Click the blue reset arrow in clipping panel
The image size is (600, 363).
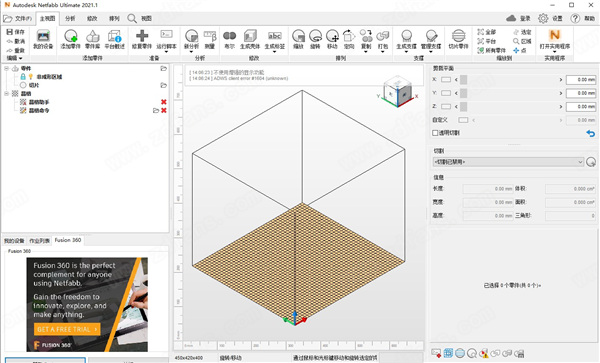pyautogui.click(x=590, y=133)
